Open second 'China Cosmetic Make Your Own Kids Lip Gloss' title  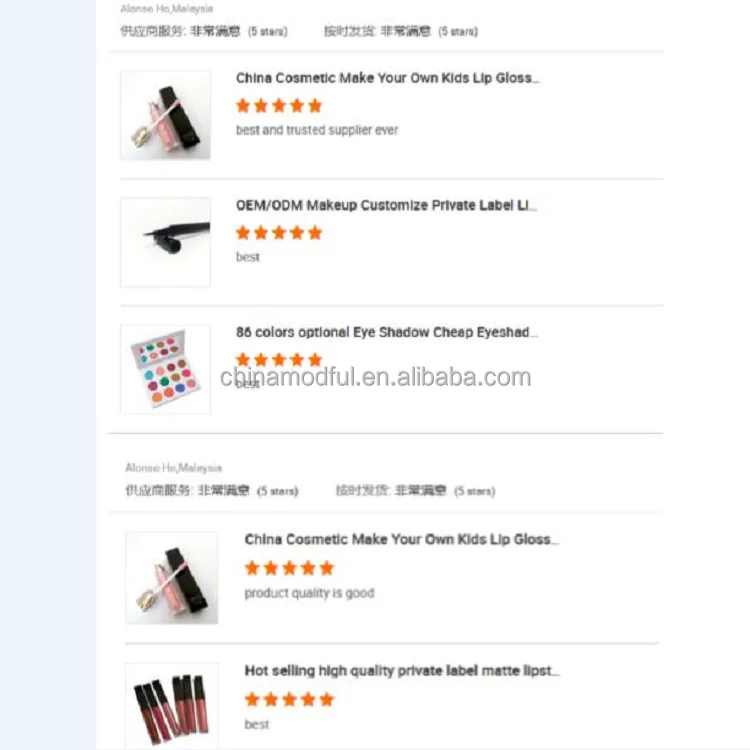(x=401, y=540)
